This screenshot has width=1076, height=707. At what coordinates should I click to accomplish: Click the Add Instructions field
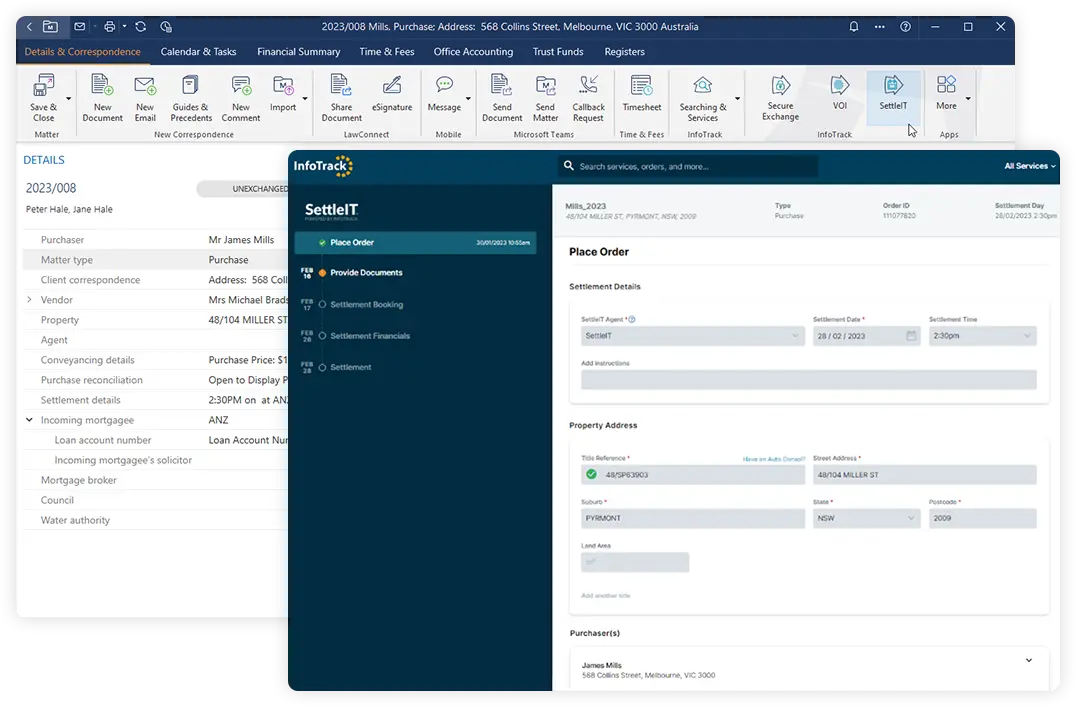click(808, 380)
